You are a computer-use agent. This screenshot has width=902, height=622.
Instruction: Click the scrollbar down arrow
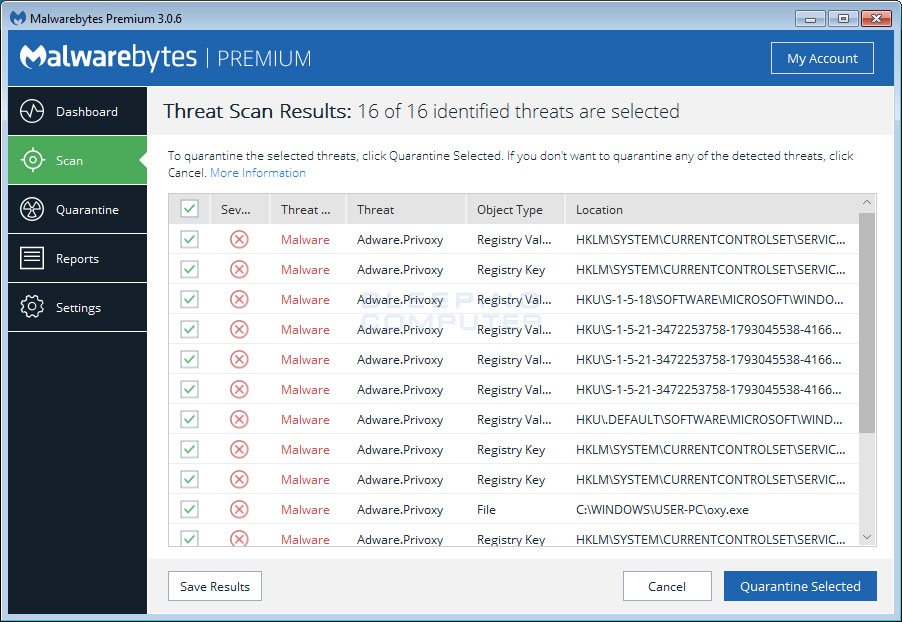(866, 537)
